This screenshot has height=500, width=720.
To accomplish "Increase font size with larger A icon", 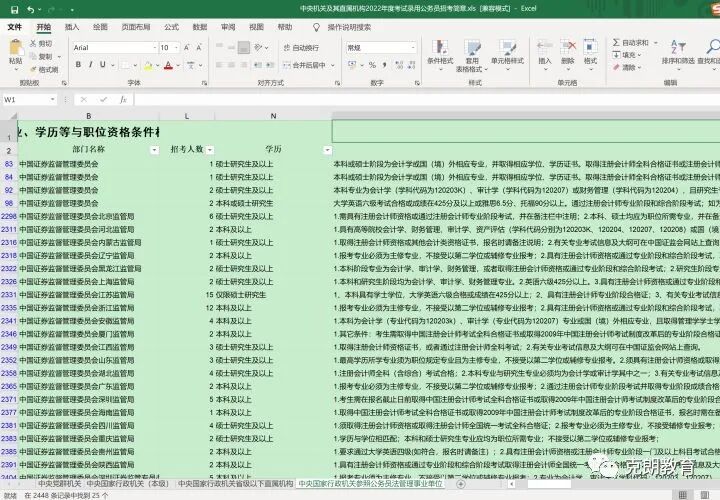I will coord(187,48).
